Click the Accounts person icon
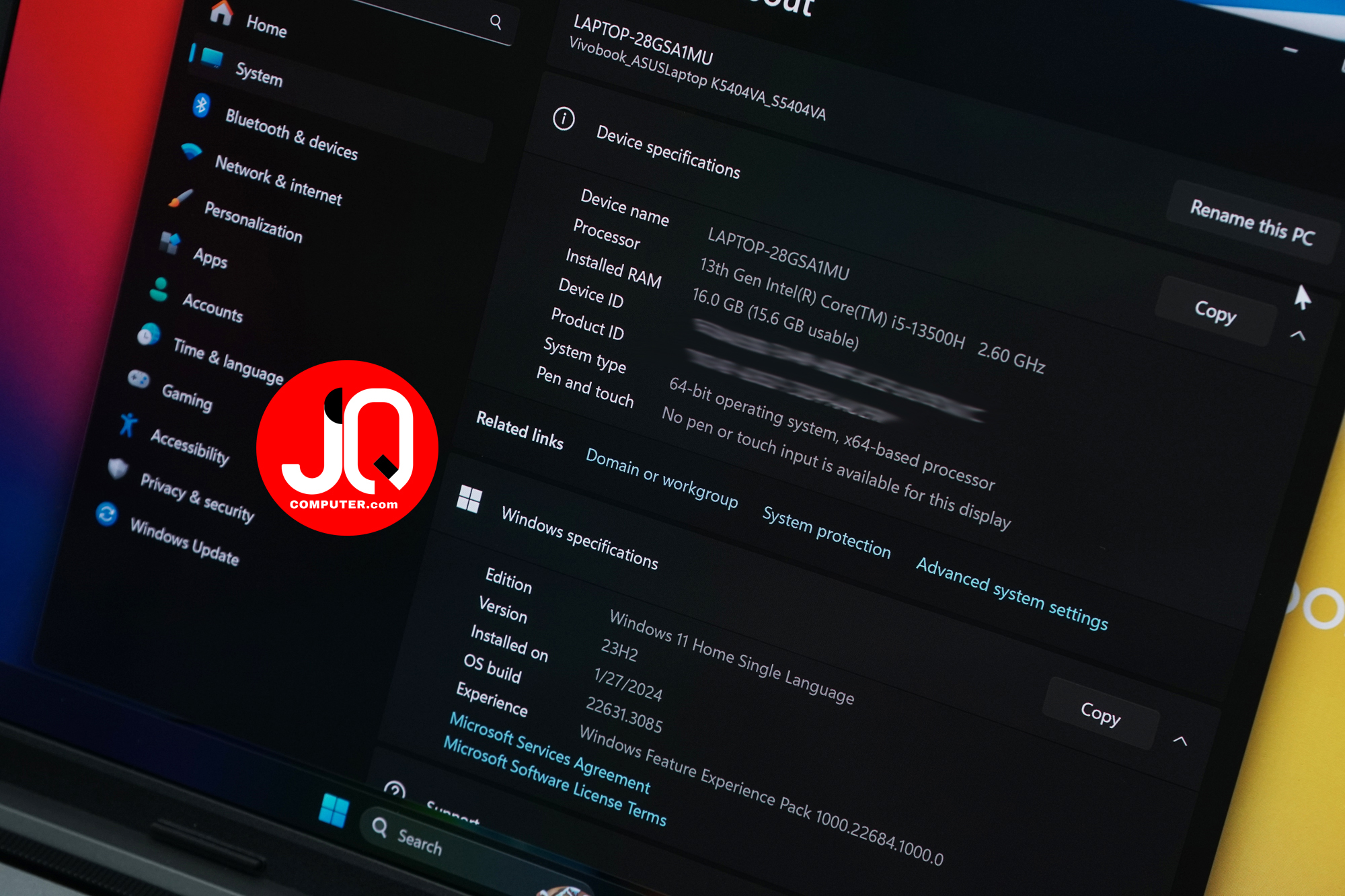 pos(159,290)
